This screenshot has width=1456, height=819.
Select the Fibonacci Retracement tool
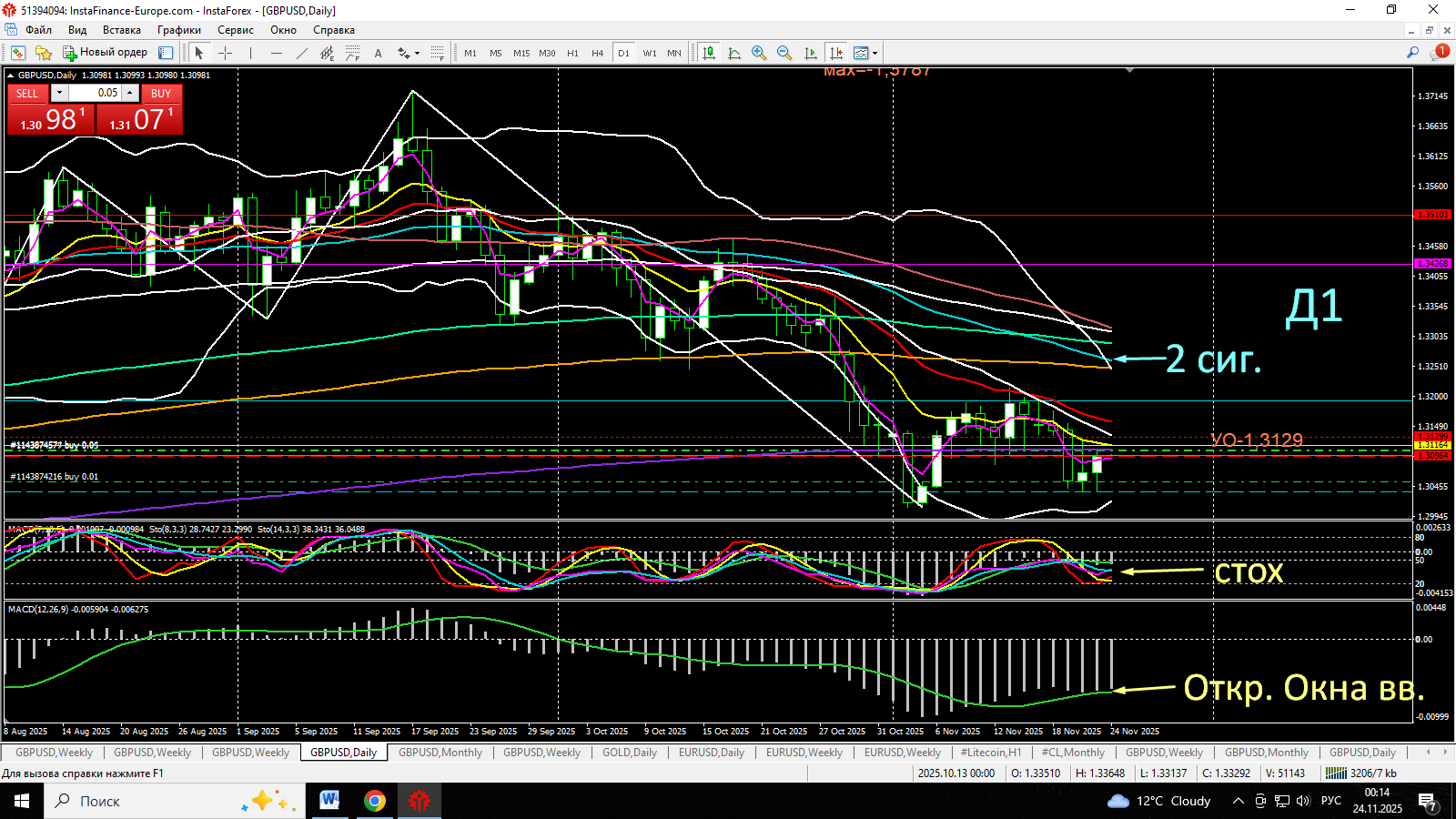pos(352,53)
